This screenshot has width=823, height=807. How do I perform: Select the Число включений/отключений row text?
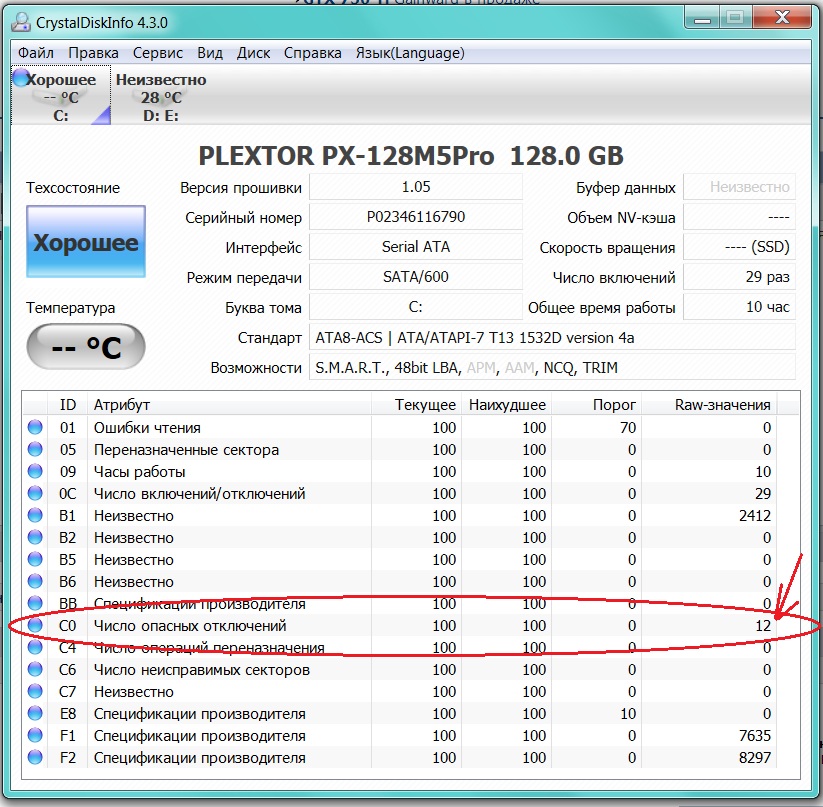(x=199, y=494)
